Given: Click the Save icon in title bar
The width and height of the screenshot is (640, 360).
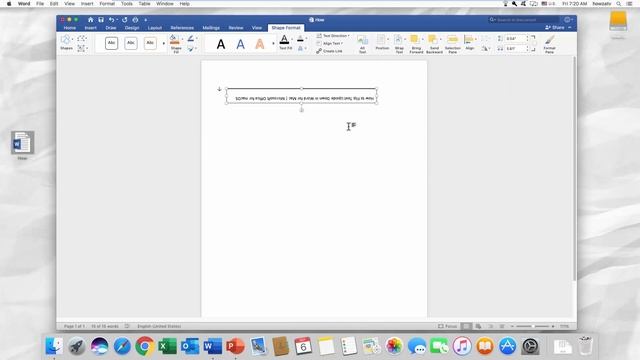Looking at the screenshot, I should [x=101, y=20].
